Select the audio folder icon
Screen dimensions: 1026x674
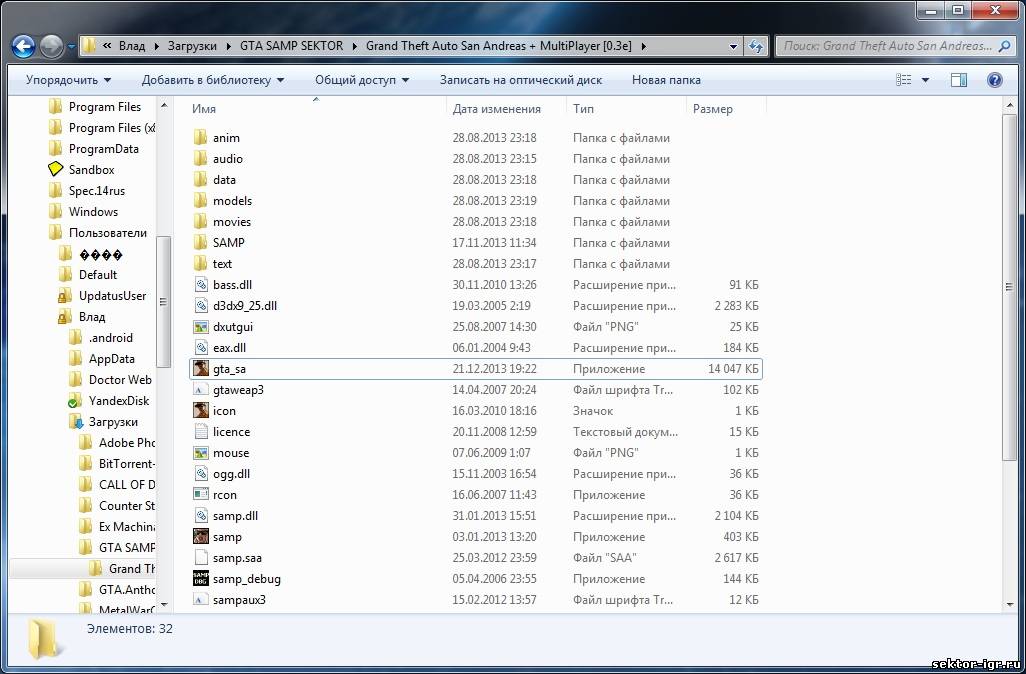pos(201,159)
